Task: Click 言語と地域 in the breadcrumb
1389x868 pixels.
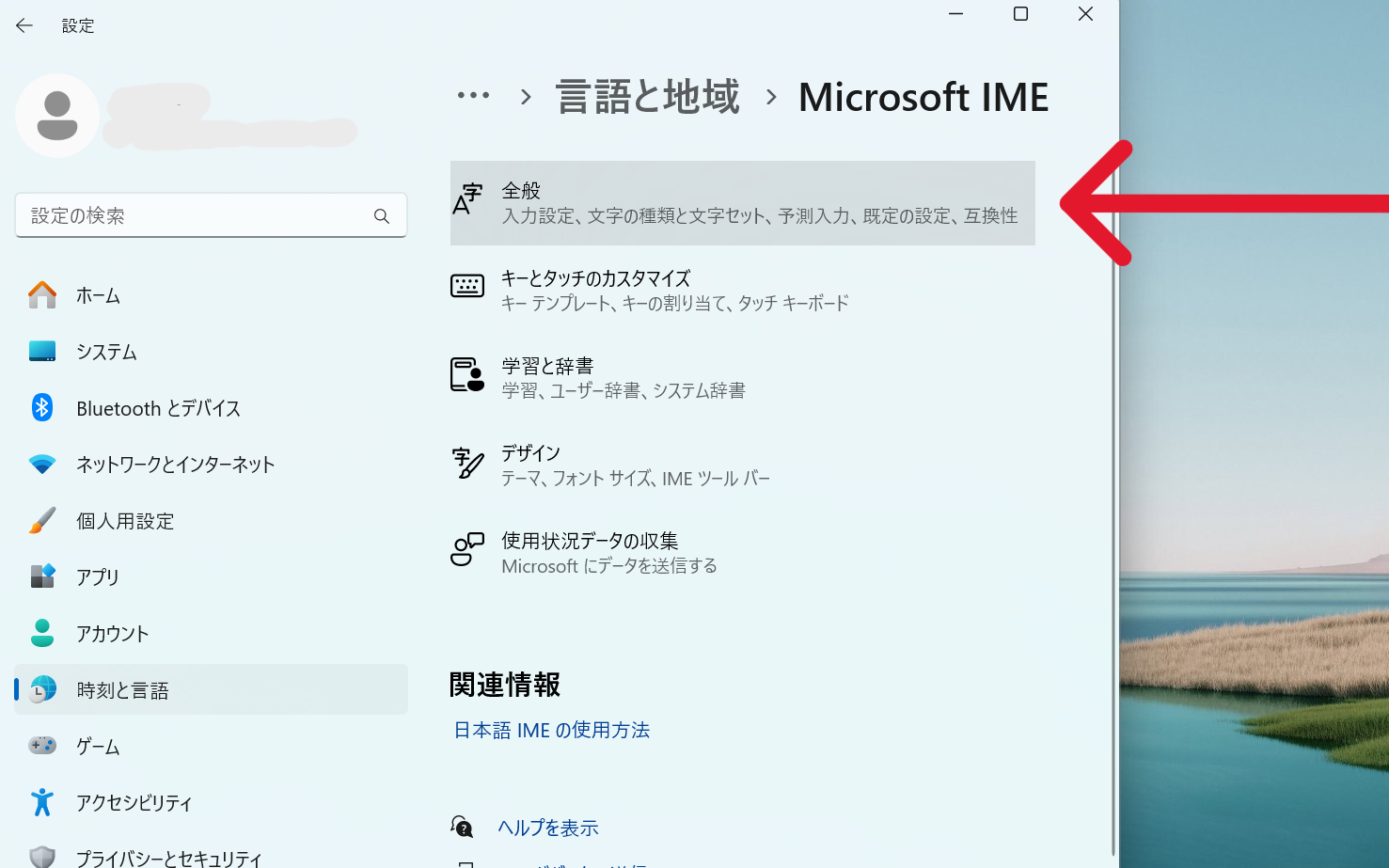Action: coord(648,97)
